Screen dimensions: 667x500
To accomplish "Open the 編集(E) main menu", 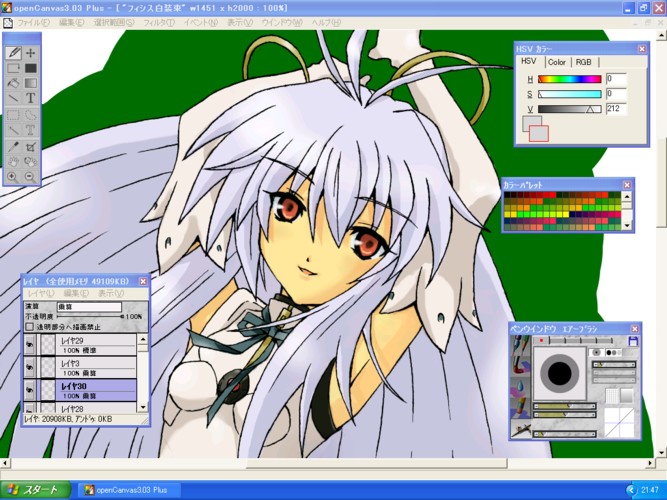I will point(71,23).
